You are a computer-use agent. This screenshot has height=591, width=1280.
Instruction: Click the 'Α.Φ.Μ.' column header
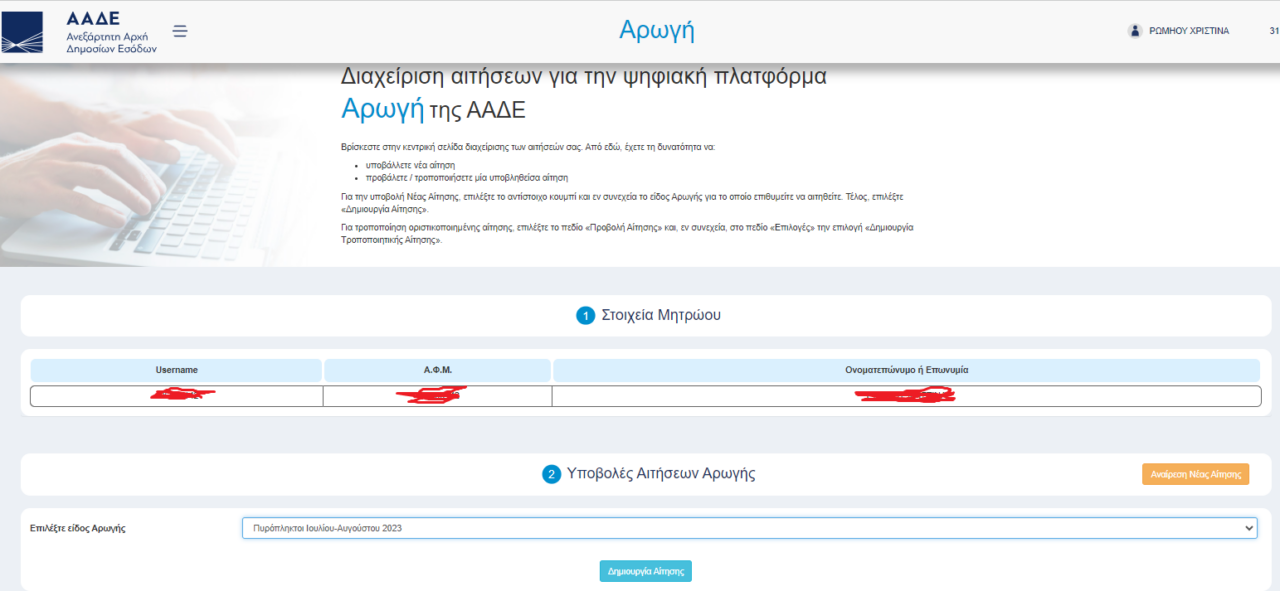(437, 370)
